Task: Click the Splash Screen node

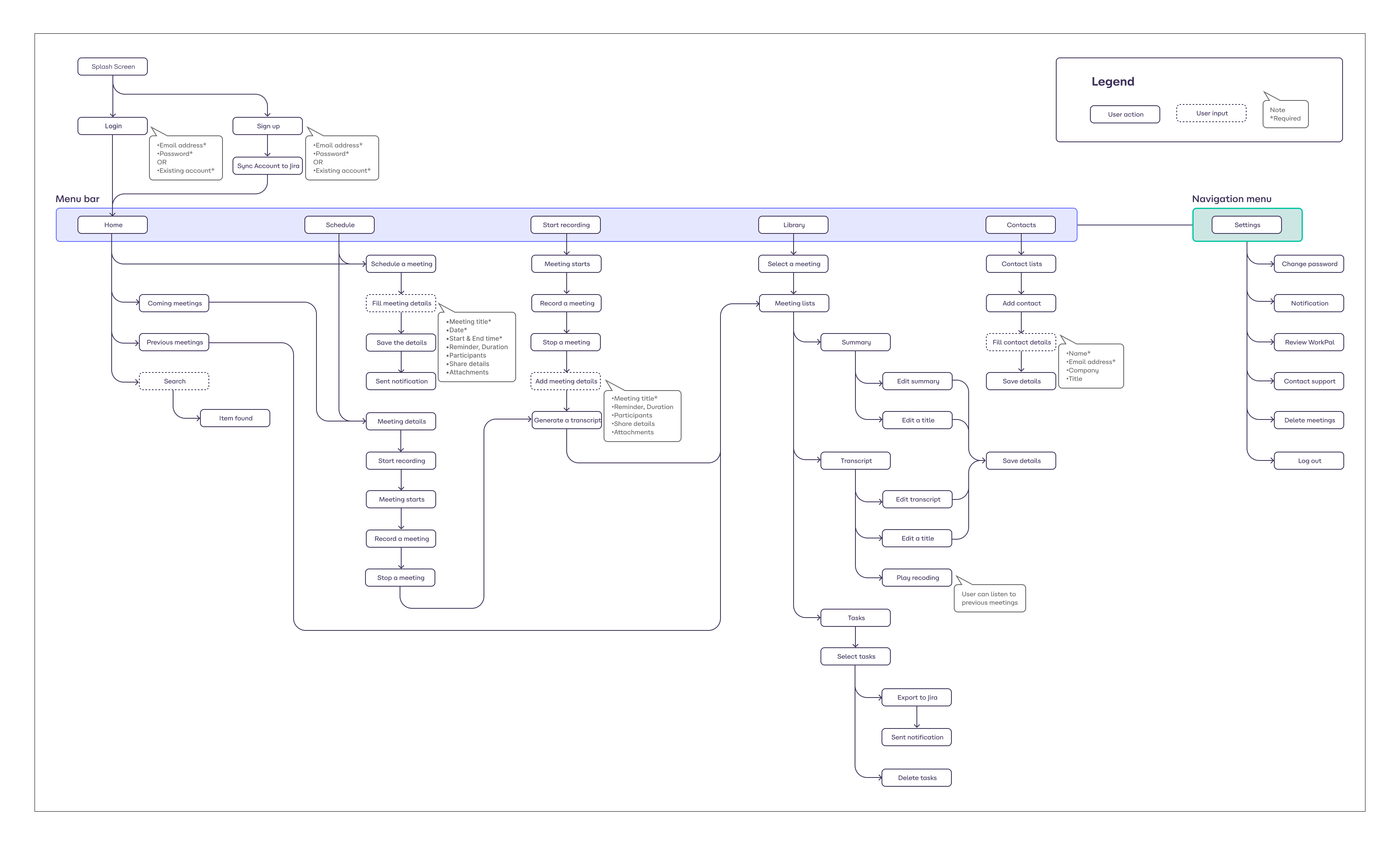Action: pos(112,67)
